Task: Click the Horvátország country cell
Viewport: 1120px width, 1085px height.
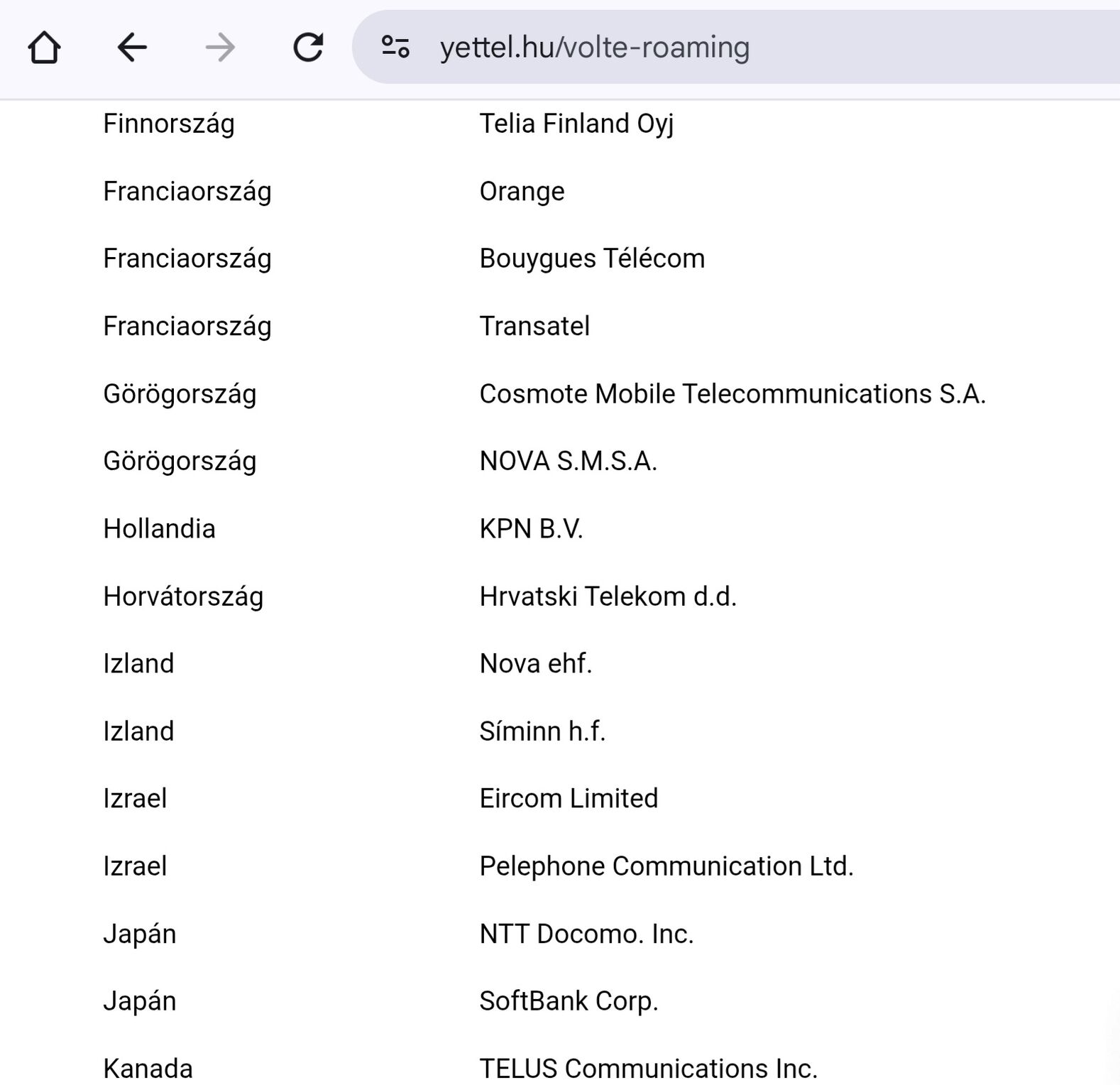Action: click(x=183, y=596)
